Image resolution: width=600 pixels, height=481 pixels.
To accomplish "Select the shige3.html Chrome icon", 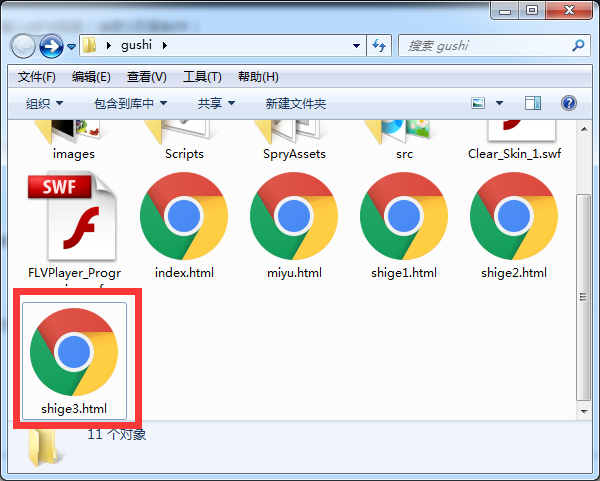I will tap(74, 352).
